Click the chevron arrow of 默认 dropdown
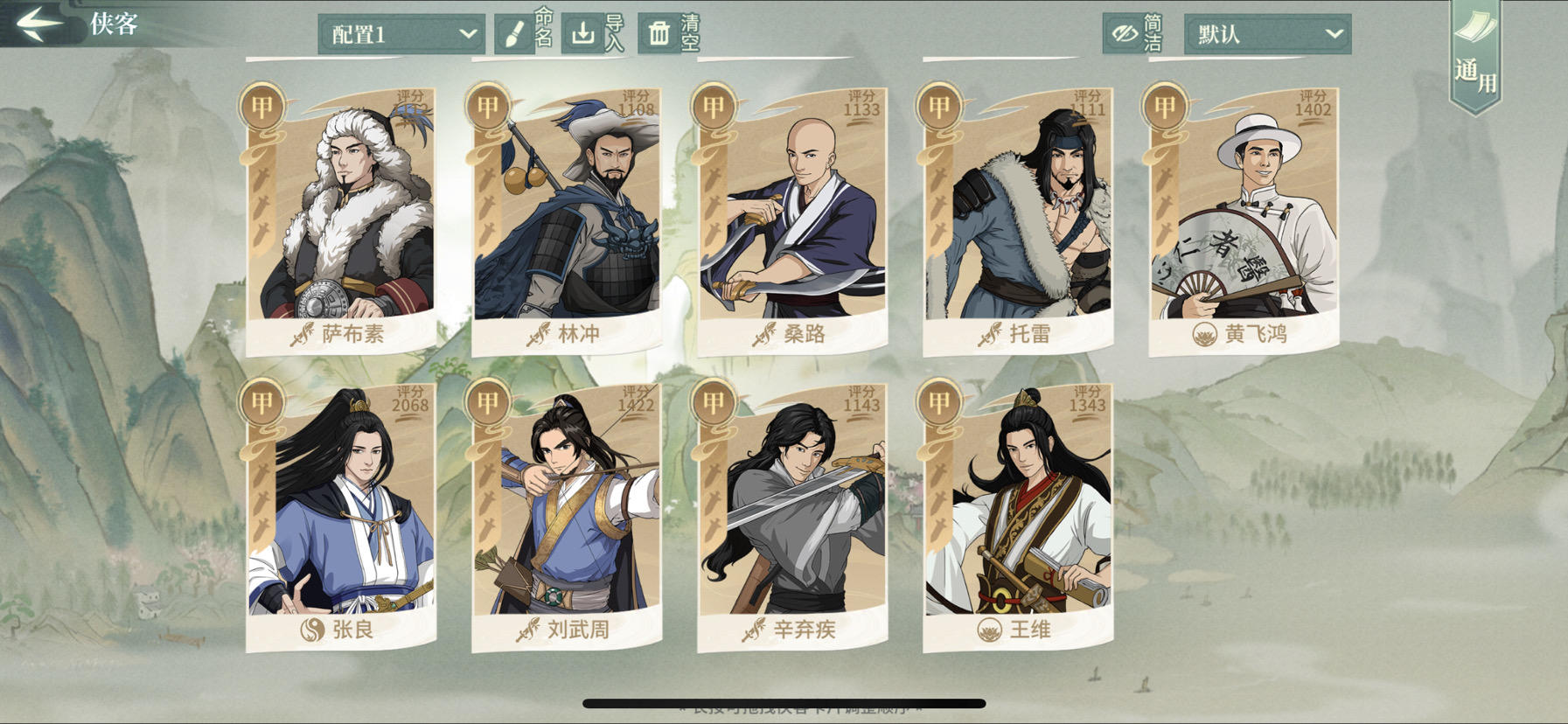The width and height of the screenshot is (1568, 724). (1334, 34)
